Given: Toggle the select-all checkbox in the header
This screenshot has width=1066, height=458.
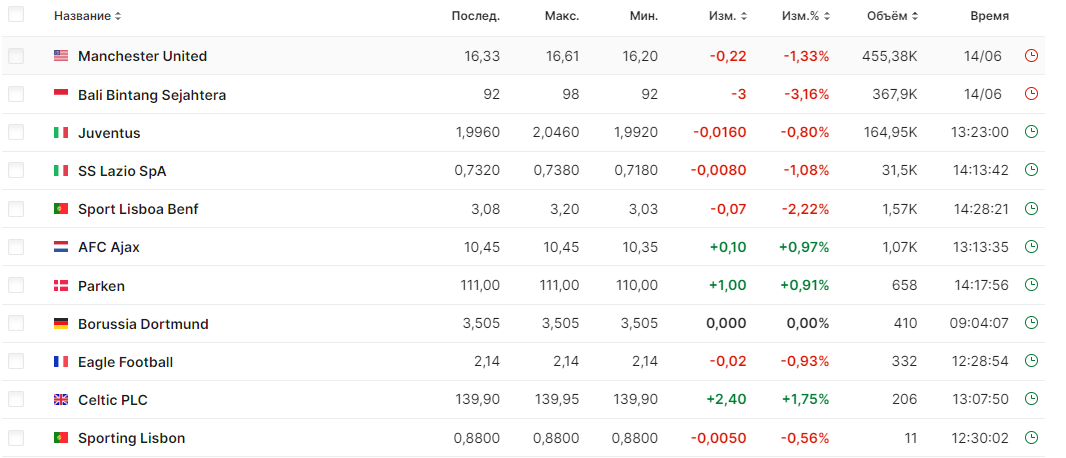Looking at the screenshot, I should click(16, 14).
